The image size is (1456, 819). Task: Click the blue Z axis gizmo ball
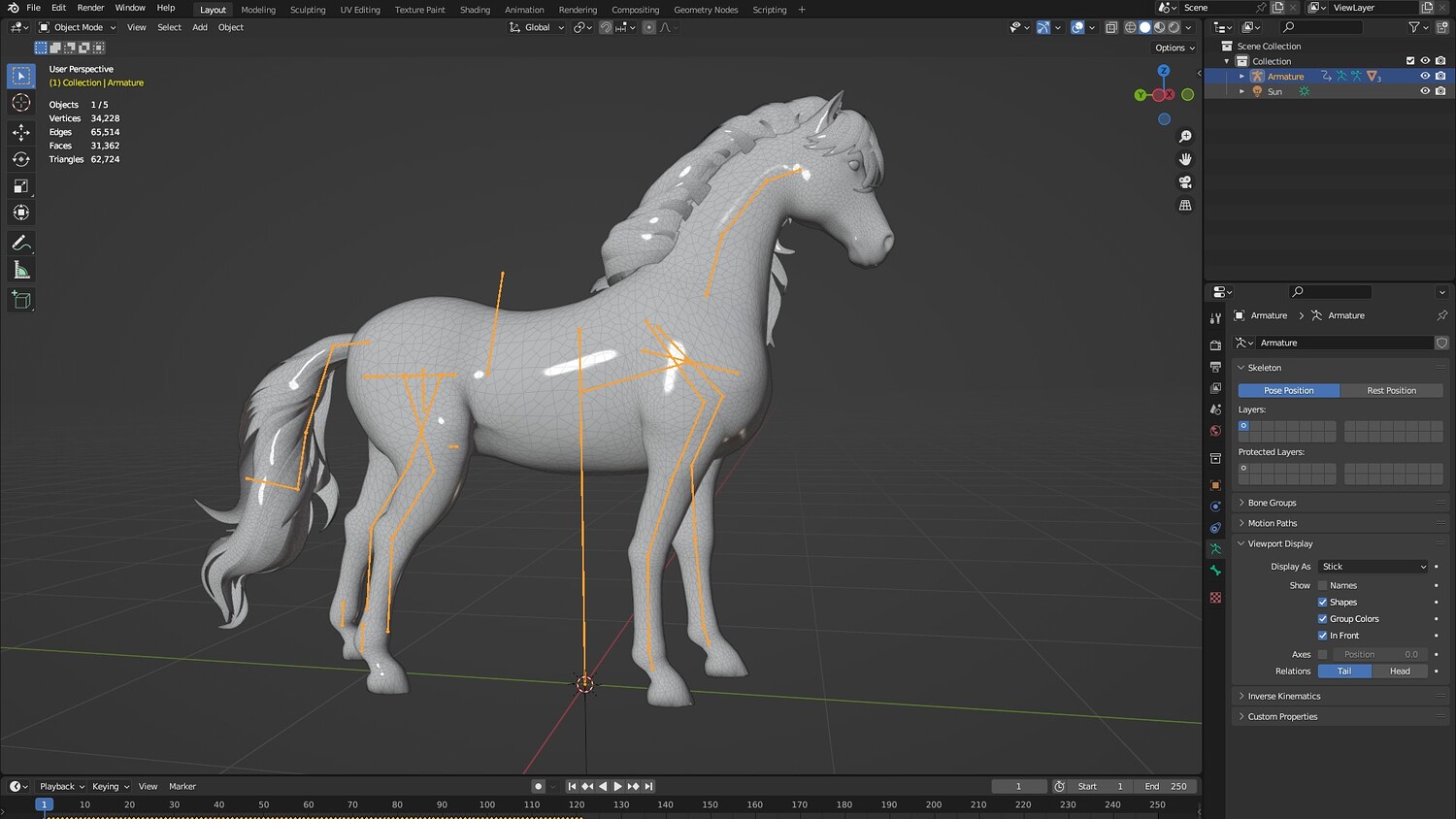point(1164,71)
